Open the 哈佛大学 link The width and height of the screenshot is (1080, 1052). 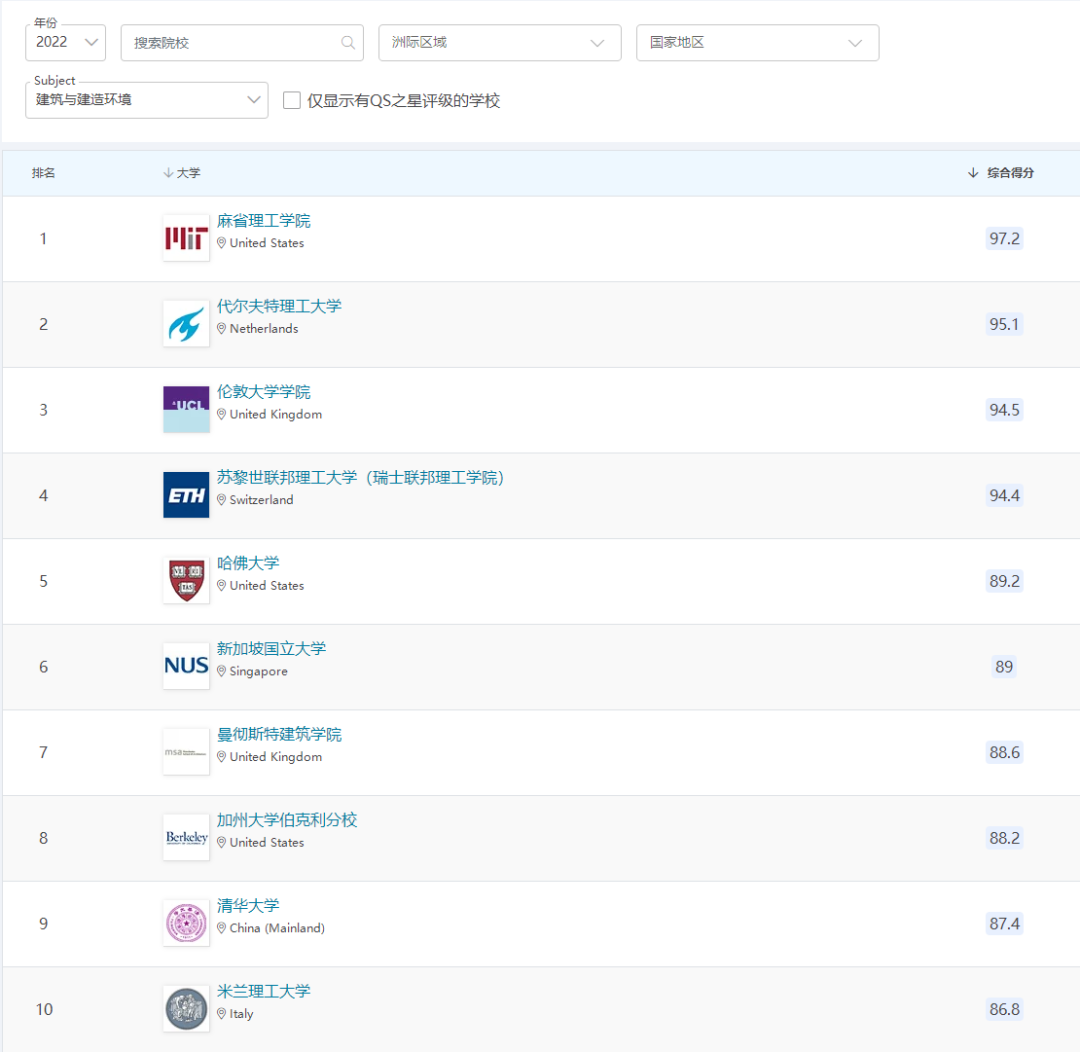tap(248, 563)
